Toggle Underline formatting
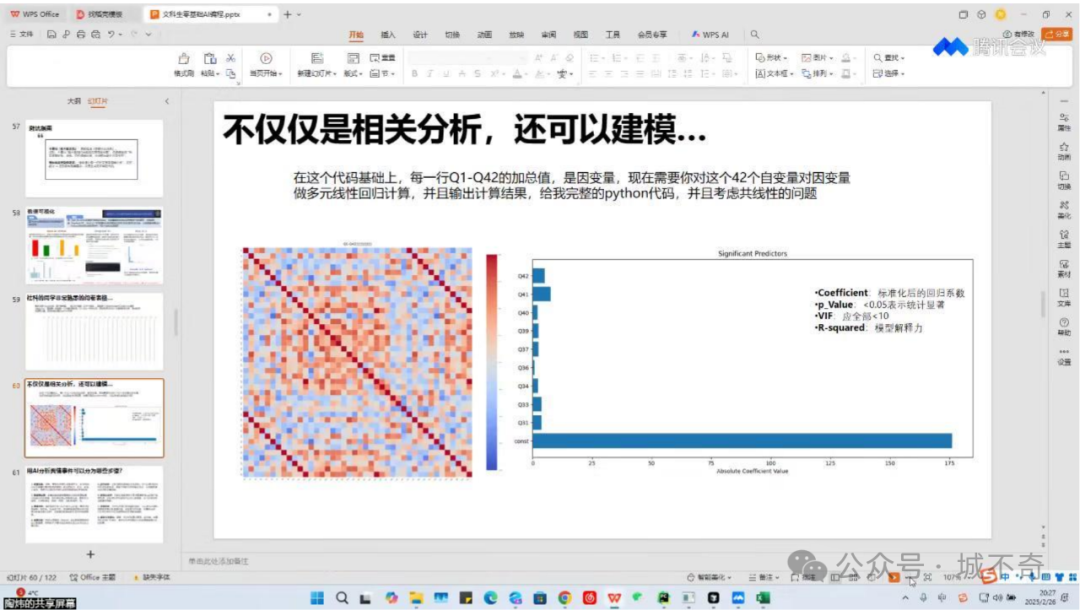This screenshot has height=610, width=1080. (x=446, y=74)
